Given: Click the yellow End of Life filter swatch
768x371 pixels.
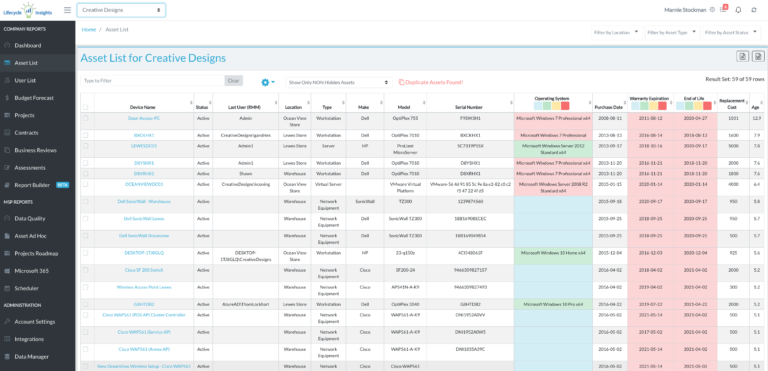Looking at the screenshot, I should [698, 105].
